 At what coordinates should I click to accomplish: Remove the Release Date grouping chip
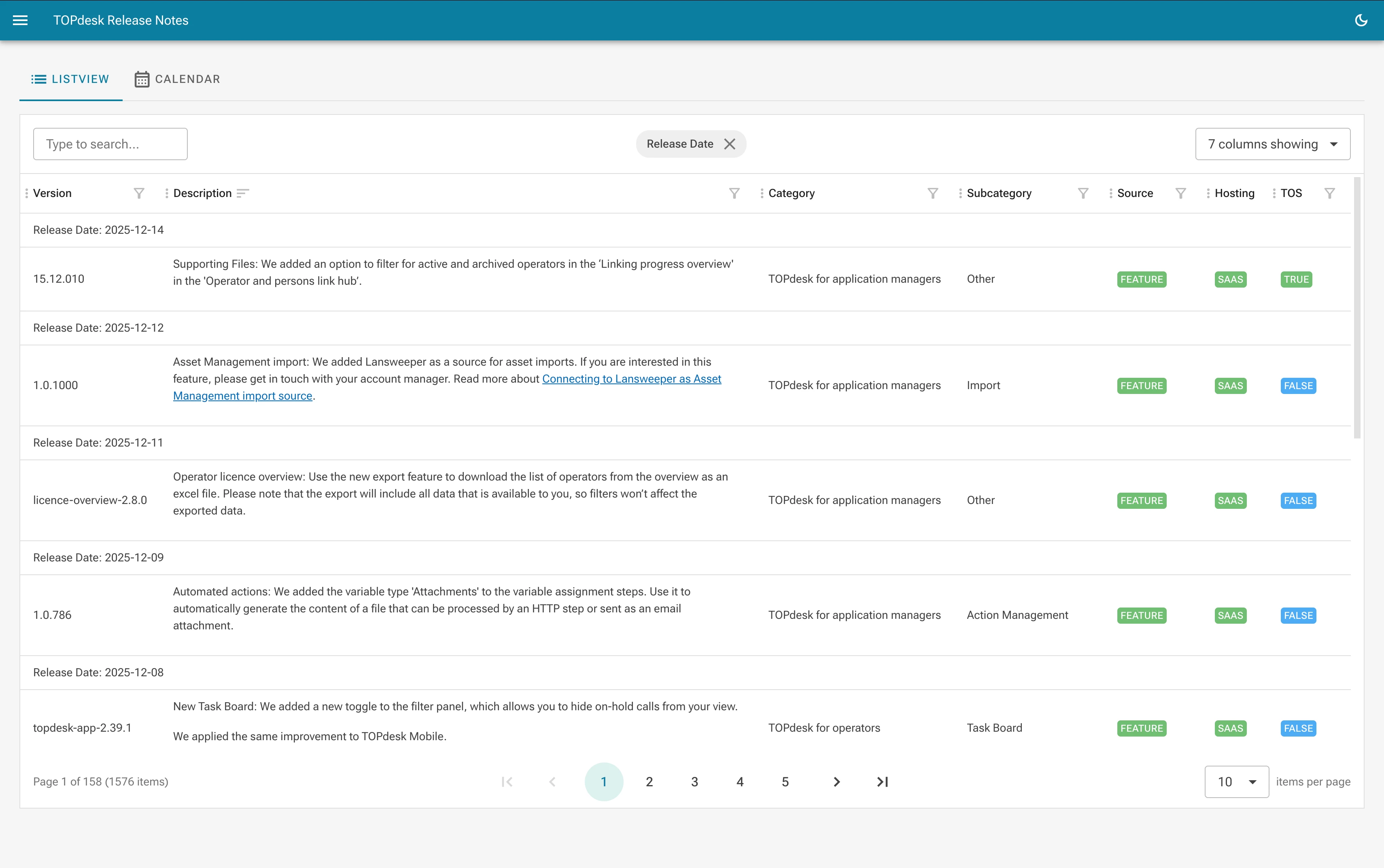(729, 144)
